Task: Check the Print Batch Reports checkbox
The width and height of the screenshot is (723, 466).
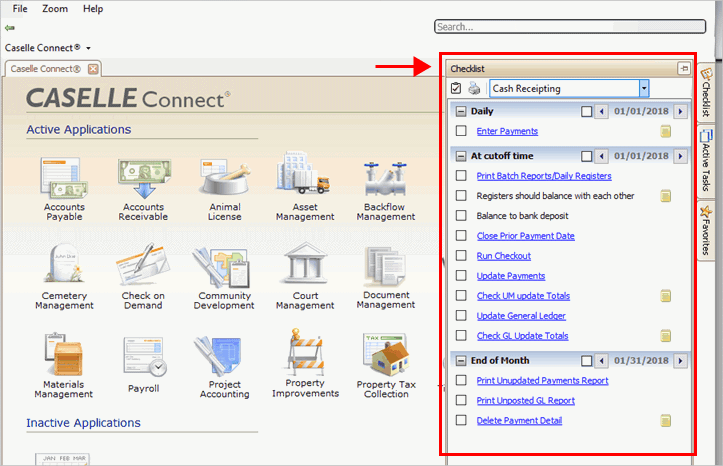Action: [461, 176]
